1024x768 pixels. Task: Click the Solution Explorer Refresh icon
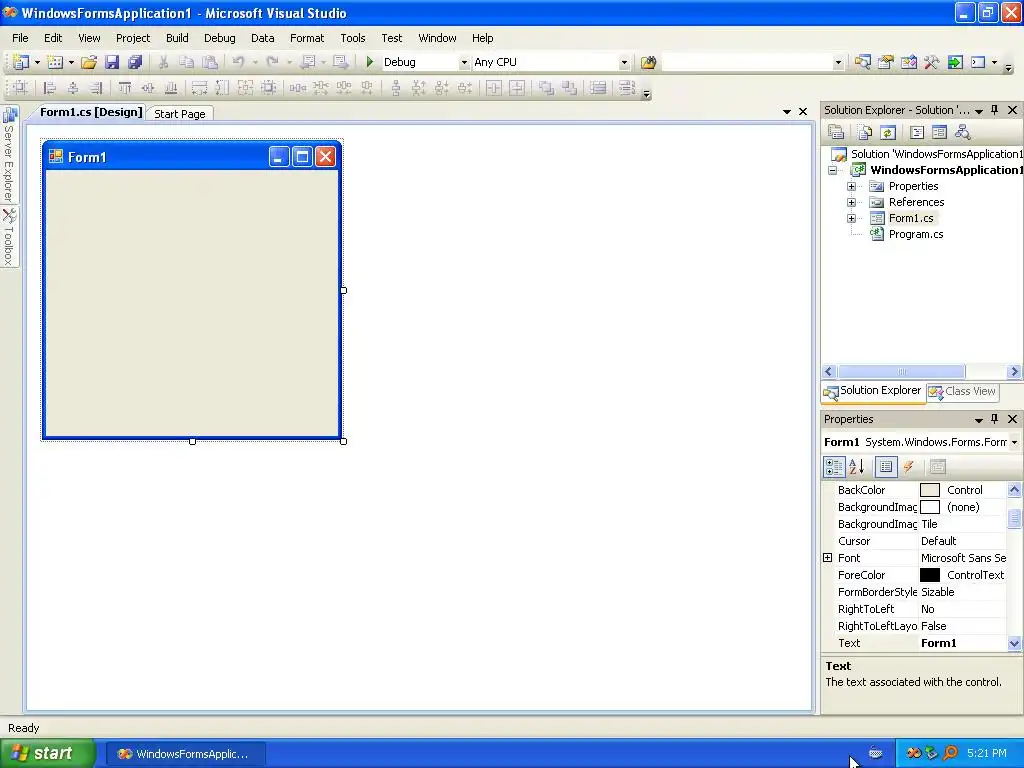pos(888,133)
